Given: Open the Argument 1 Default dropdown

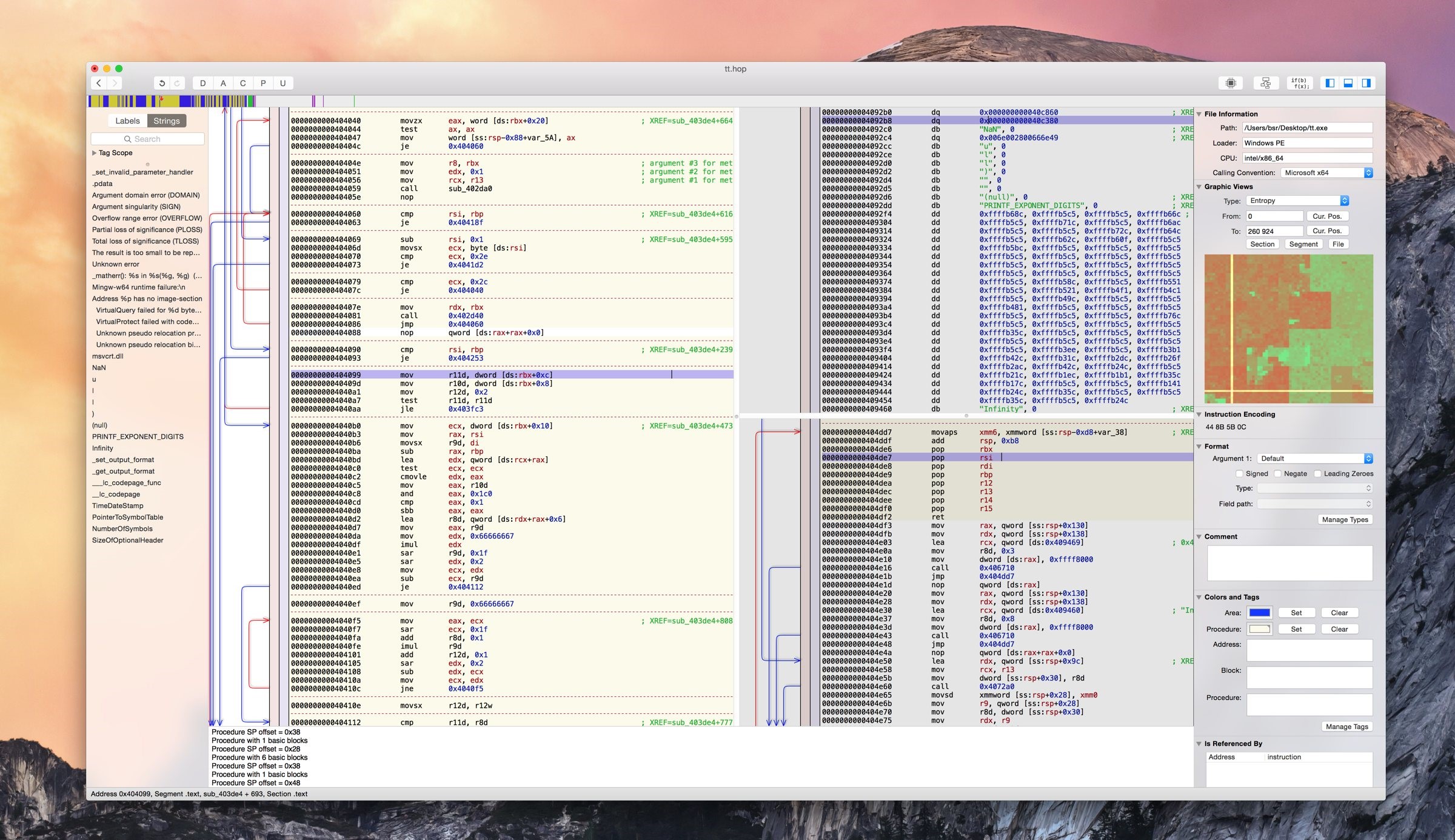Looking at the screenshot, I should click(x=1314, y=458).
